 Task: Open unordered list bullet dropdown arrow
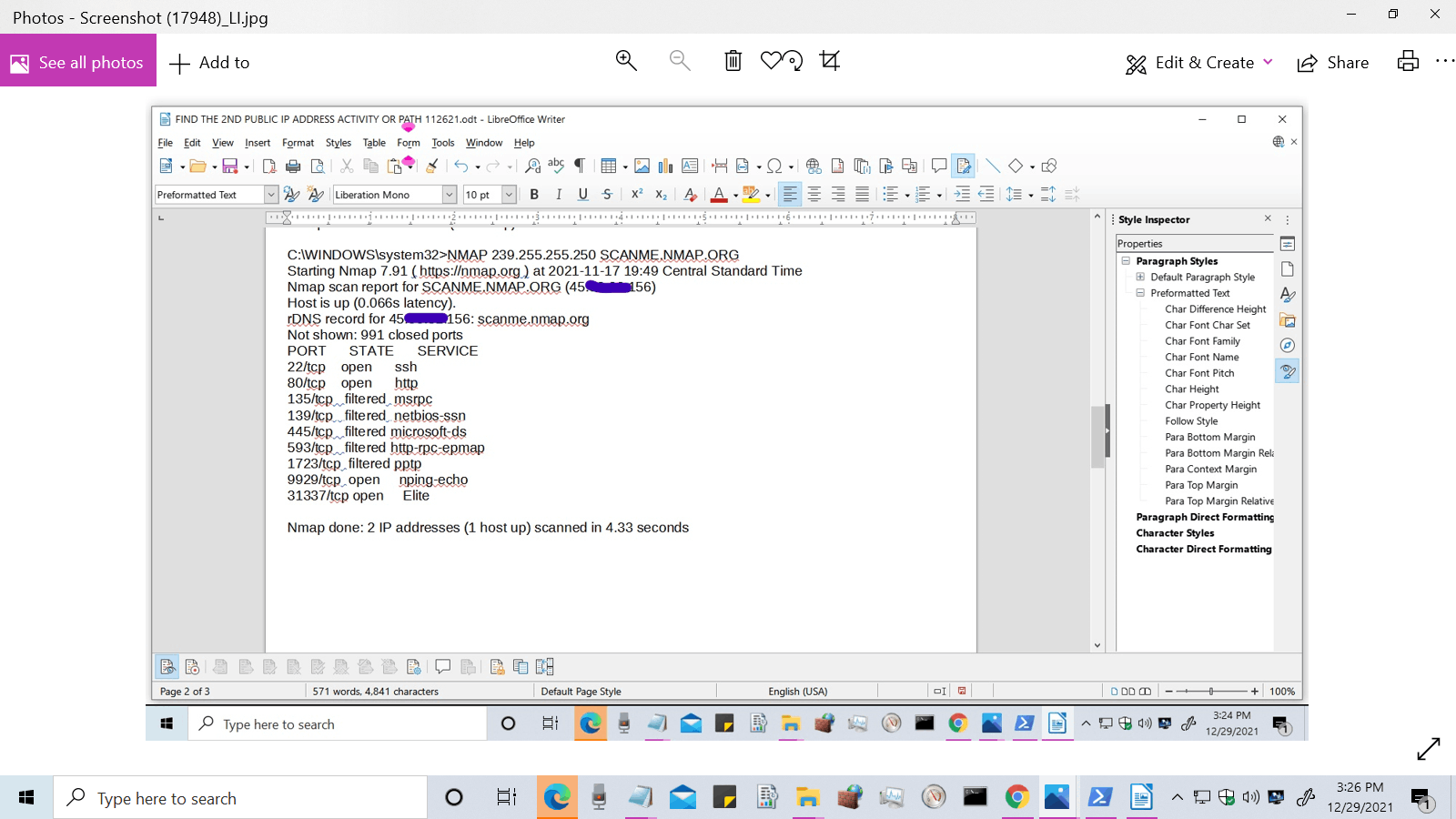coord(906,195)
